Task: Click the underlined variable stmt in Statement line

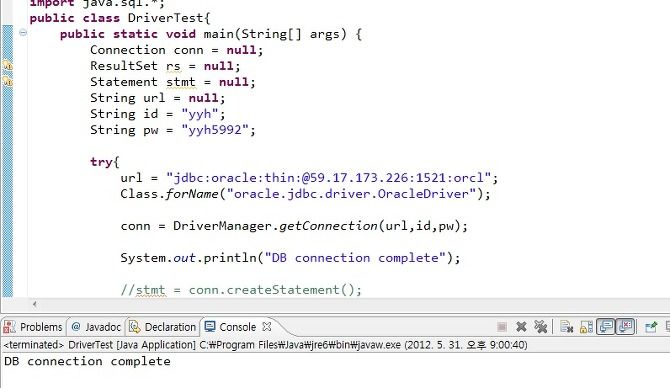Action: coord(181,82)
